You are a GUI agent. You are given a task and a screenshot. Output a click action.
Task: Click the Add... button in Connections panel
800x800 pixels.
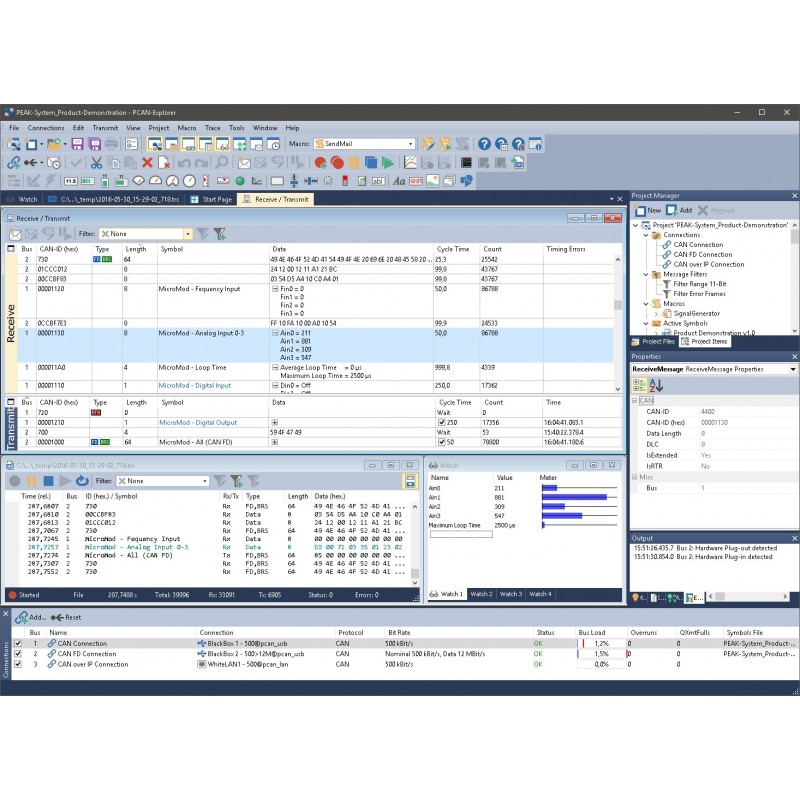[31, 617]
